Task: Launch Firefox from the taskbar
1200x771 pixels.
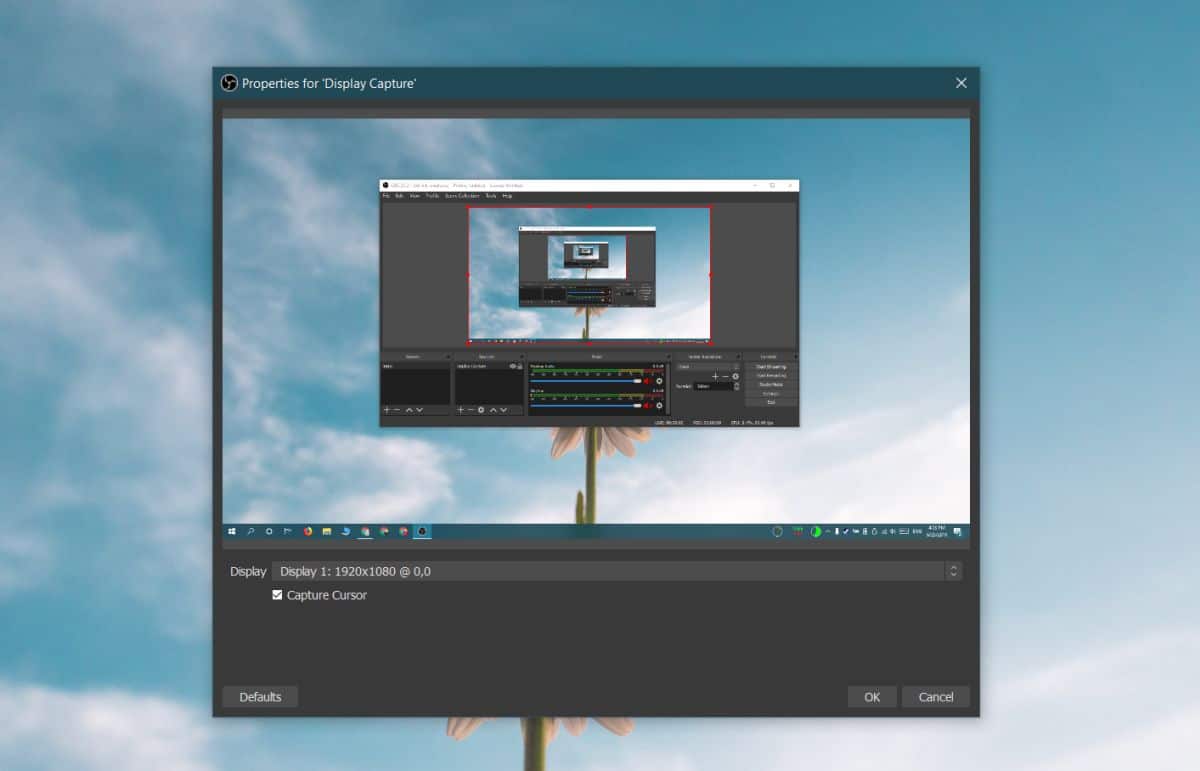Action: click(307, 531)
